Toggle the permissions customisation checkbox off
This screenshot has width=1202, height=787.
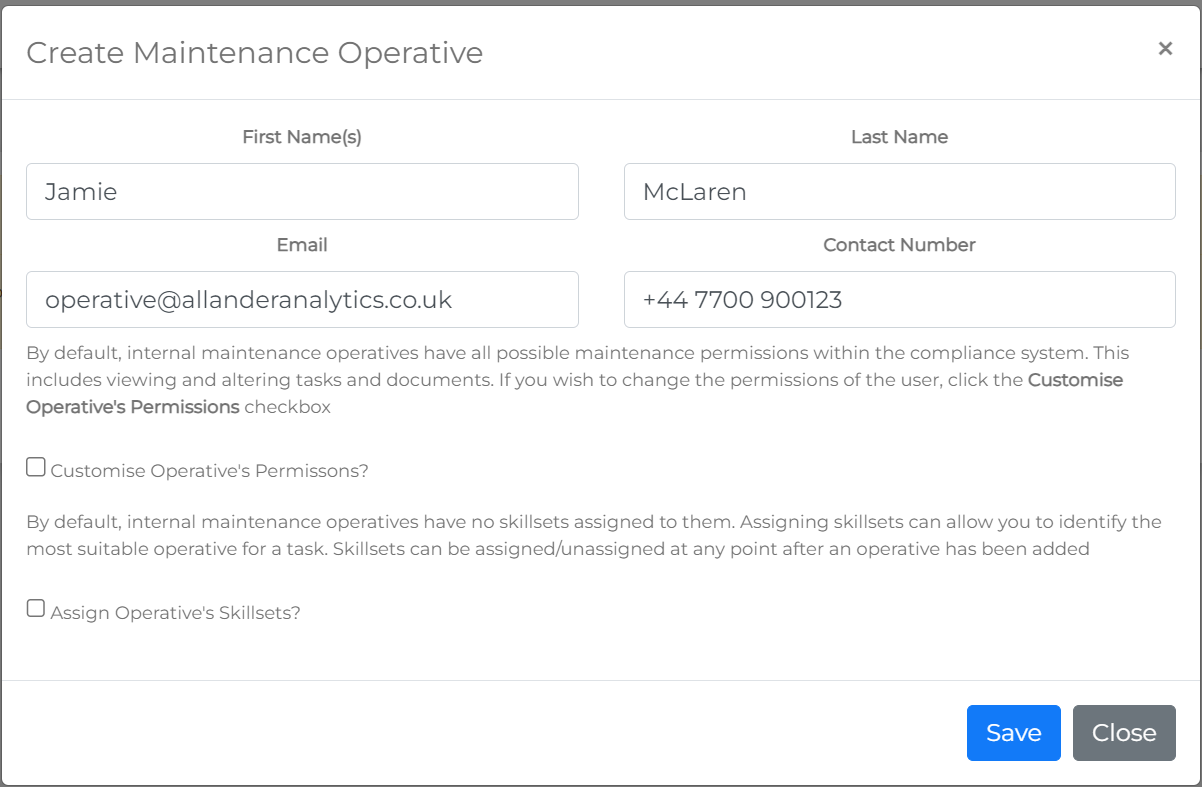(x=35, y=465)
